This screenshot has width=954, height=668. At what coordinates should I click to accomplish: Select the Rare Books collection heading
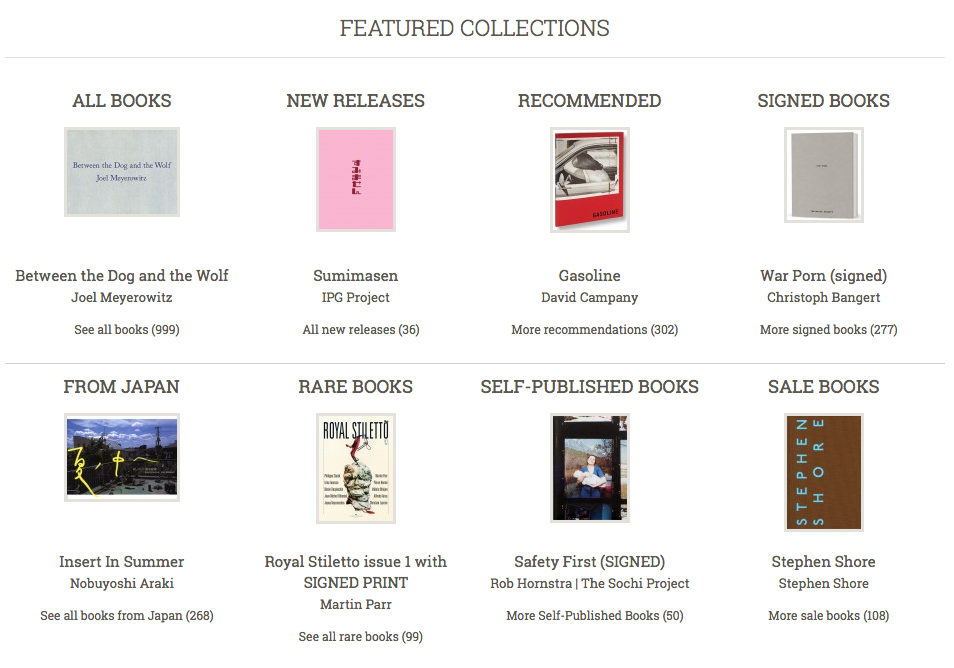pos(356,387)
